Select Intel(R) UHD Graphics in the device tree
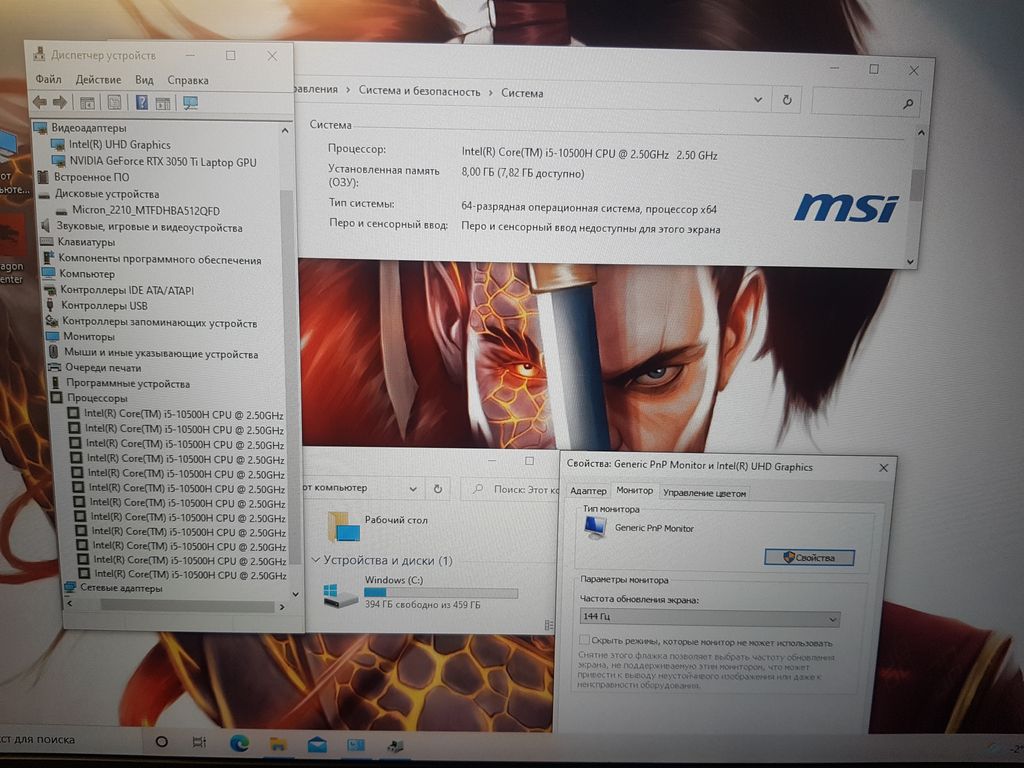This screenshot has height=768, width=1024. click(120, 145)
